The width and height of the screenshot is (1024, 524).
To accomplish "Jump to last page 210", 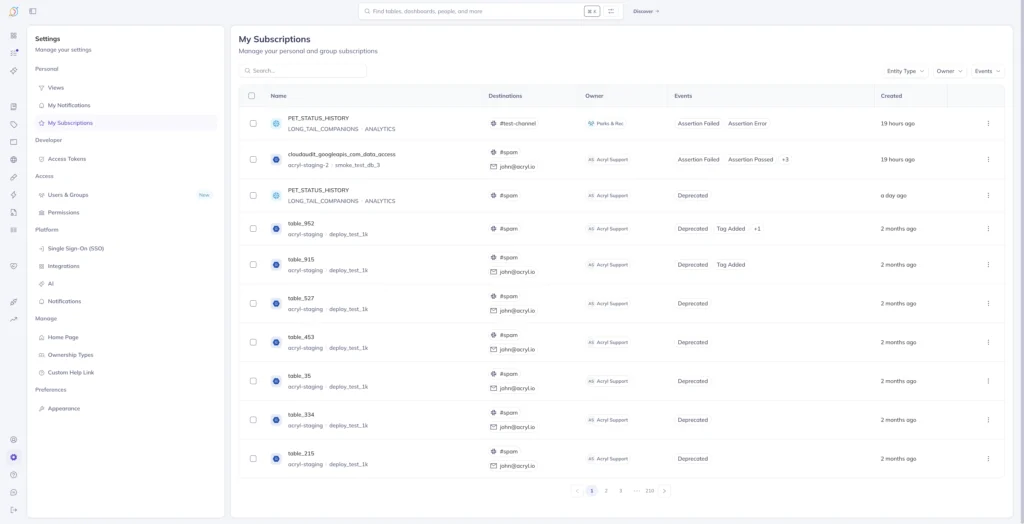I will [x=650, y=491].
